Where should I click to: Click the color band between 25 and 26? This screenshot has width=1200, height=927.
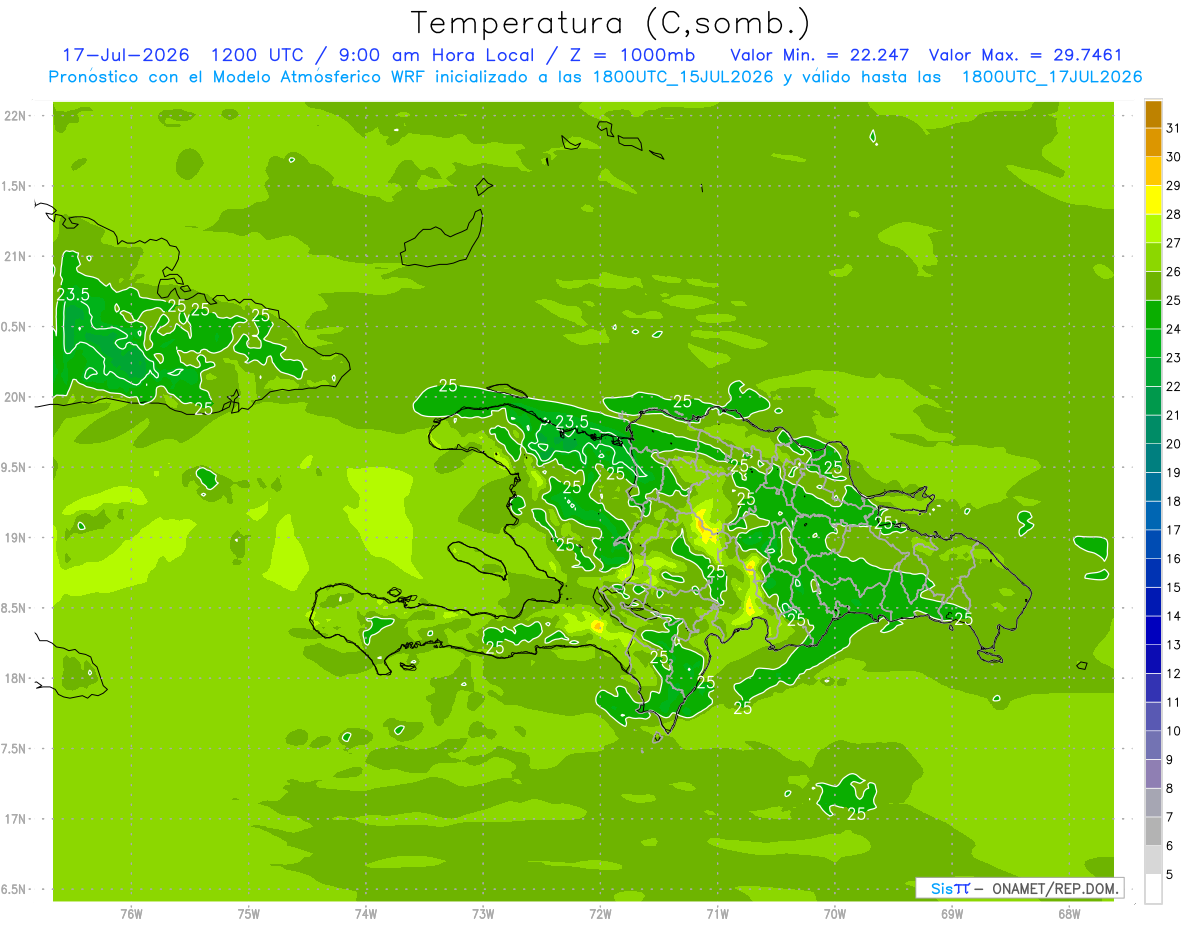(1153, 286)
